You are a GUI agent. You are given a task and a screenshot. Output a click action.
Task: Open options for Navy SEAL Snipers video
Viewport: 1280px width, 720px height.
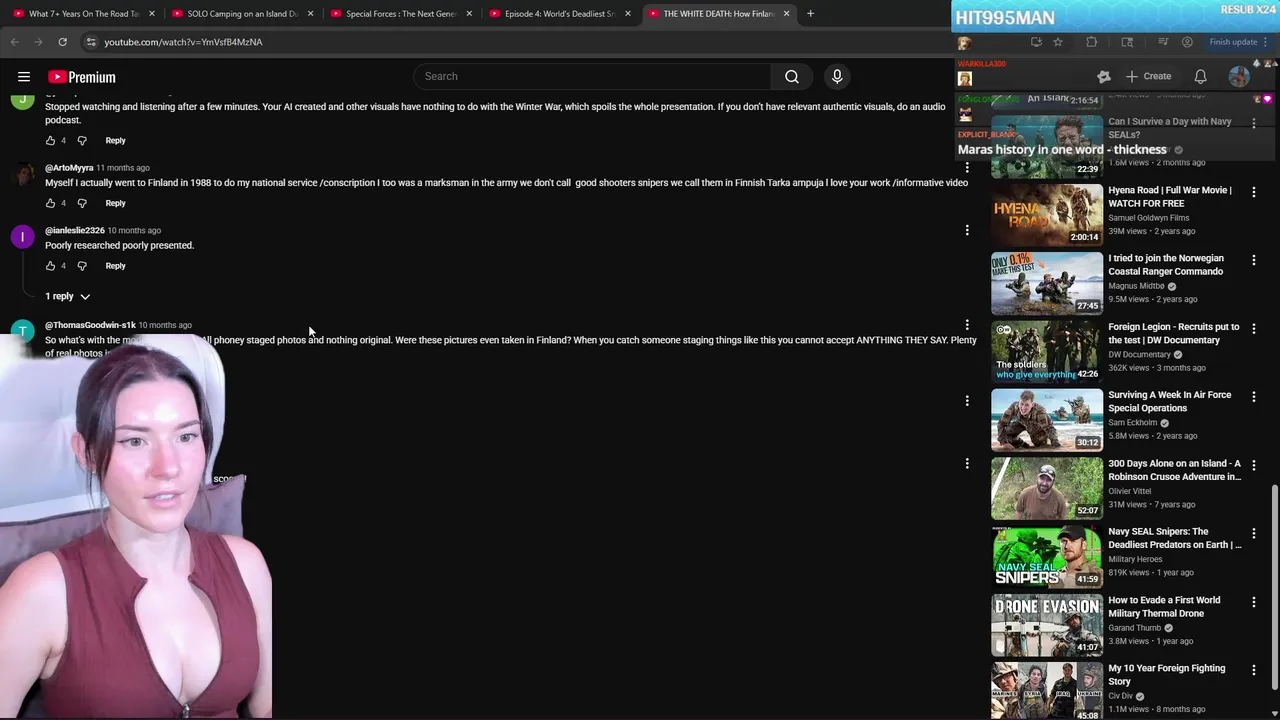coord(1253,533)
